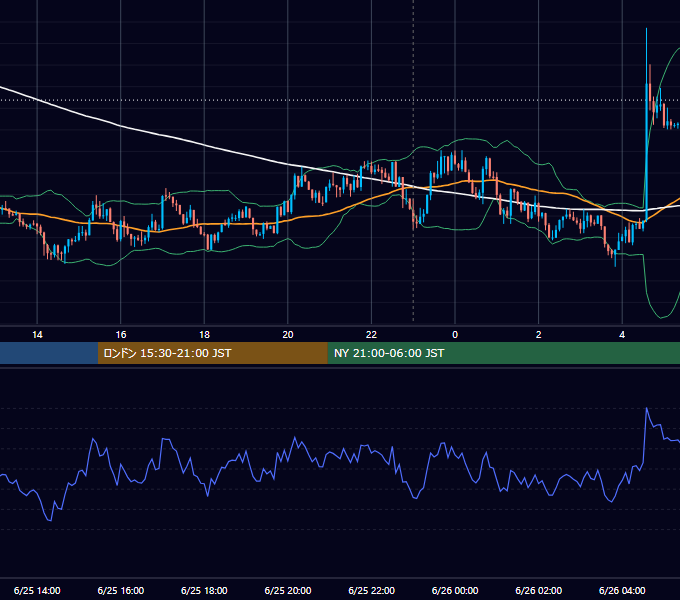This screenshot has width=680, height=600.
Task: Click the 2 hour label on price chart axis
Action: point(539,335)
